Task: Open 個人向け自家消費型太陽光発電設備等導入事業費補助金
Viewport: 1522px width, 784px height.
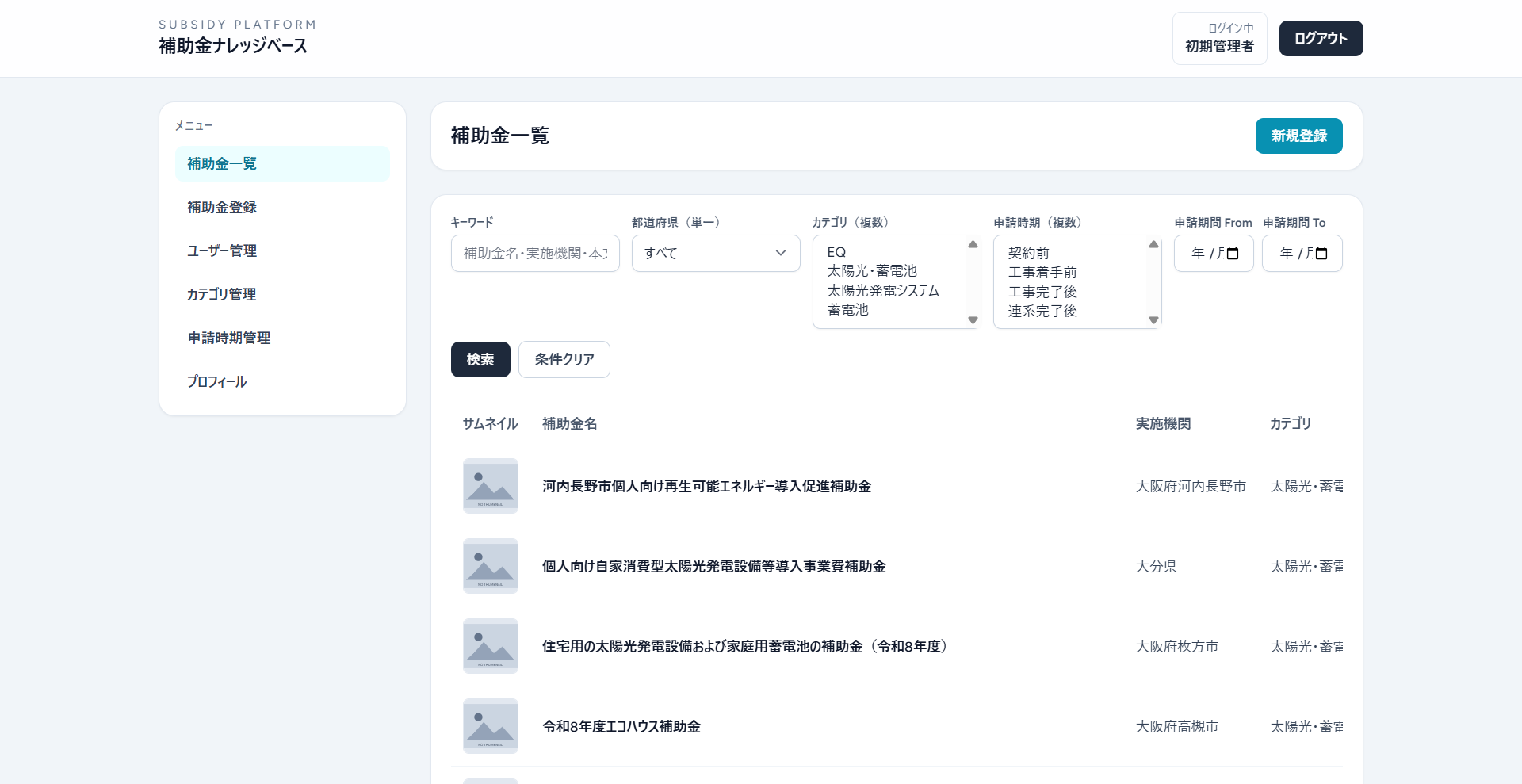Action: pyautogui.click(x=713, y=566)
